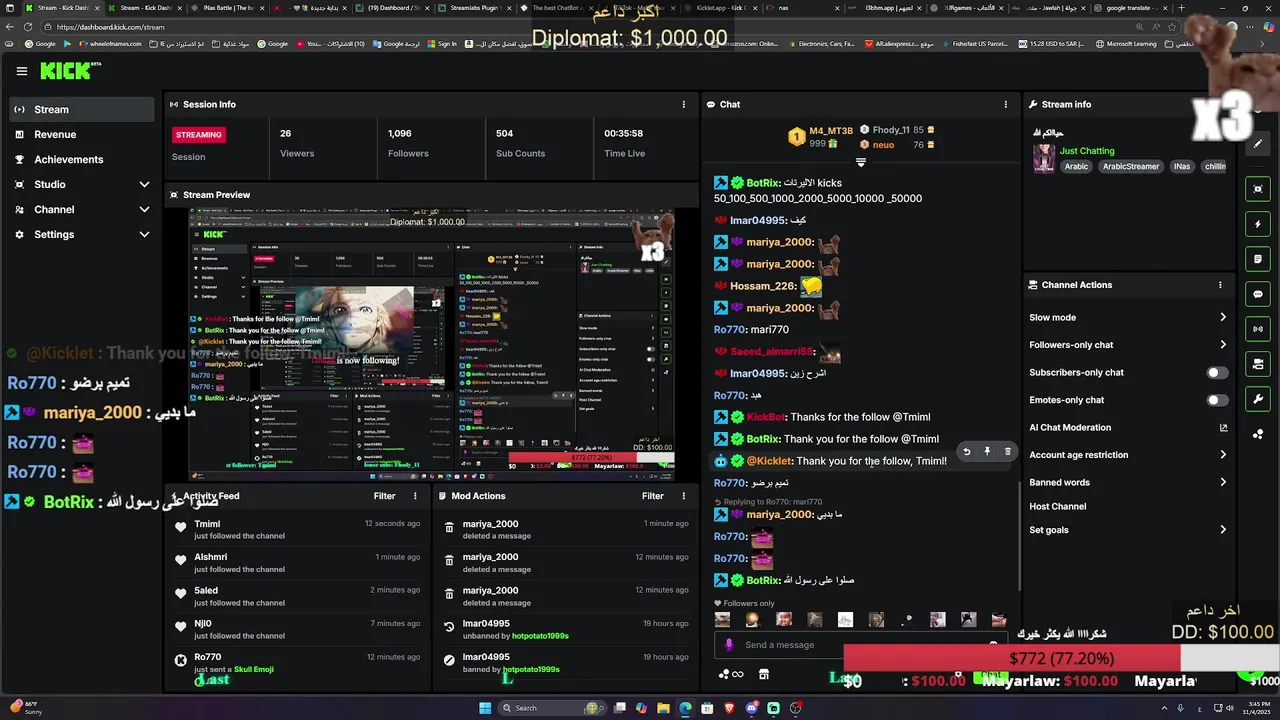The height and width of the screenshot is (720, 1280).
Task: Click the browser address bar URL
Action: [x=111, y=27]
